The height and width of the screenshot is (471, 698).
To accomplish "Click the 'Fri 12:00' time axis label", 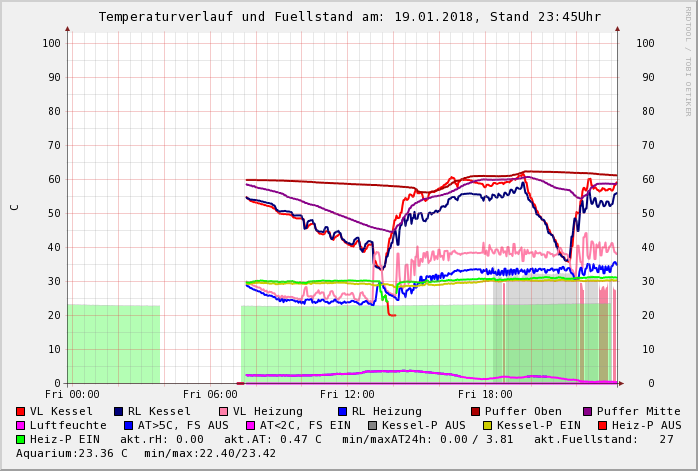I will click(347, 395).
